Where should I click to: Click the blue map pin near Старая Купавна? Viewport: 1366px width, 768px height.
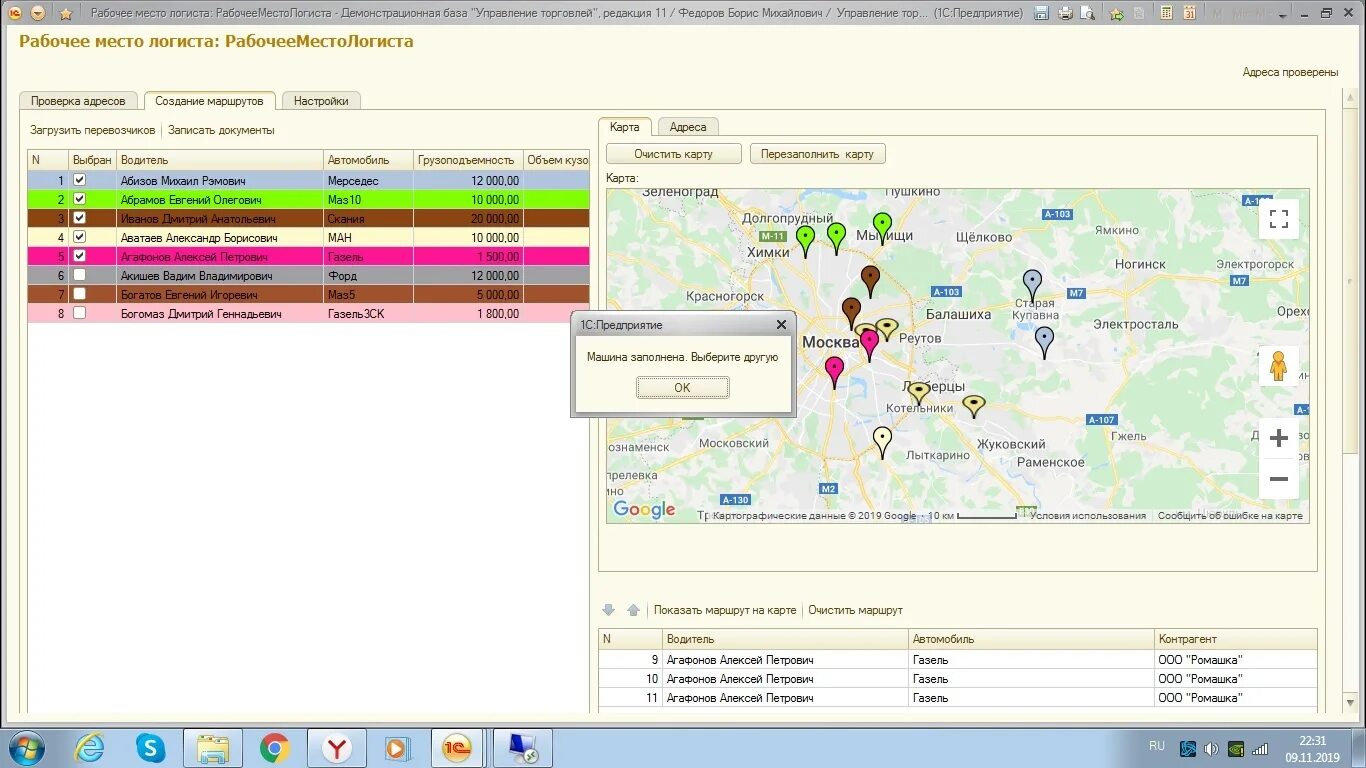pyautogui.click(x=1032, y=285)
